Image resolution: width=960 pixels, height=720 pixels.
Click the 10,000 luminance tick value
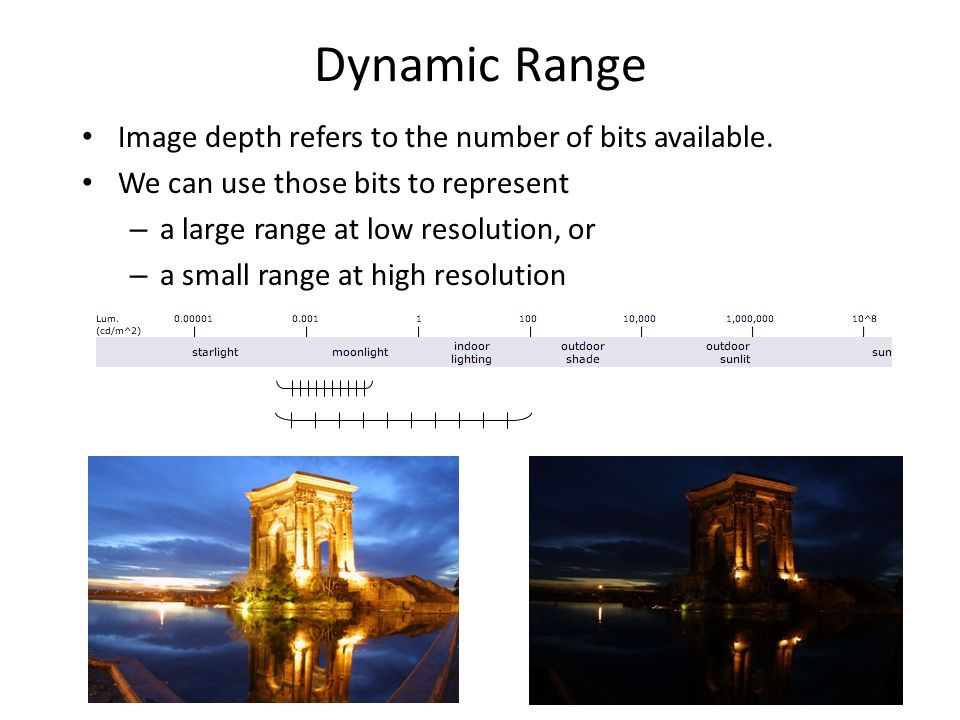(x=639, y=318)
